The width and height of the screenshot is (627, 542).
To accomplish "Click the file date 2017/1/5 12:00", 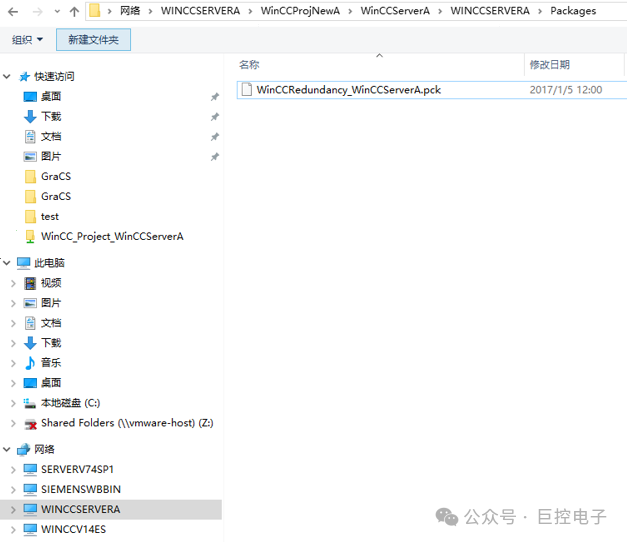I will pos(566,90).
